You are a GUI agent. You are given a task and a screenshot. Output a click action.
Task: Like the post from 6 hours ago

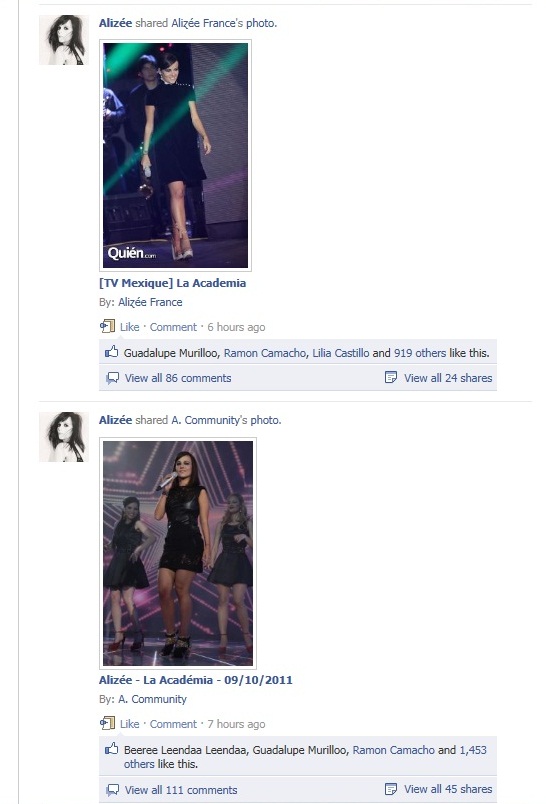(x=129, y=327)
